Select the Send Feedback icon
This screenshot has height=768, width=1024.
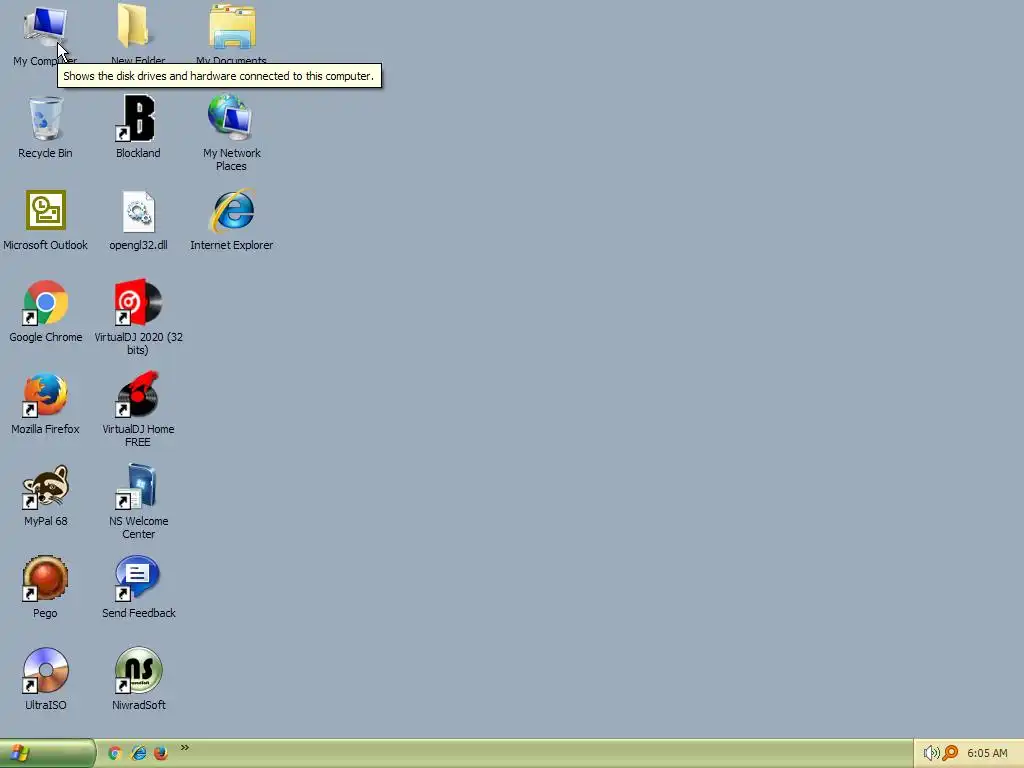pyautogui.click(x=138, y=578)
